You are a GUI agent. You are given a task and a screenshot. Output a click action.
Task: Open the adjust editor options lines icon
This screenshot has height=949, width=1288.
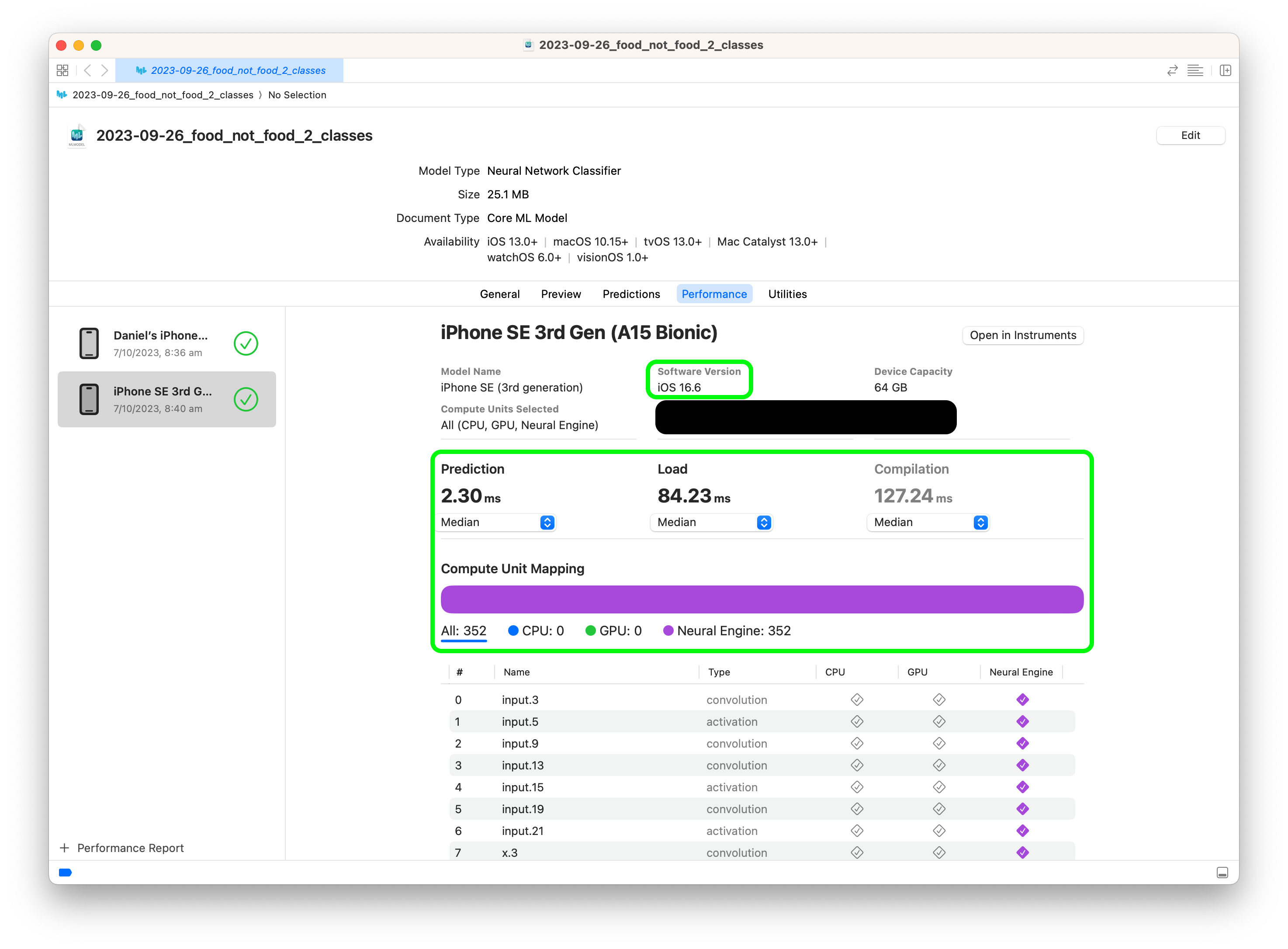[x=1195, y=70]
